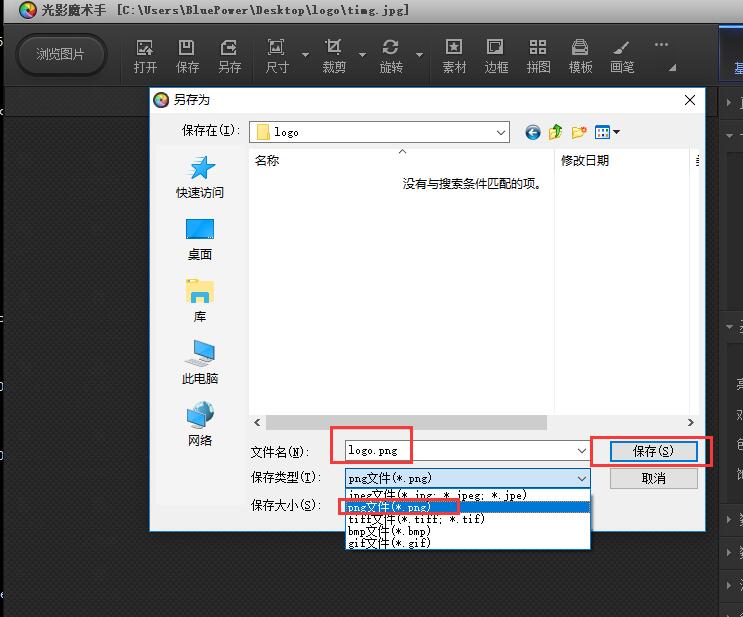Expand the 保存类型 file type combo box
The width and height of the screenshot is (743, 617).
pos(582,479)
